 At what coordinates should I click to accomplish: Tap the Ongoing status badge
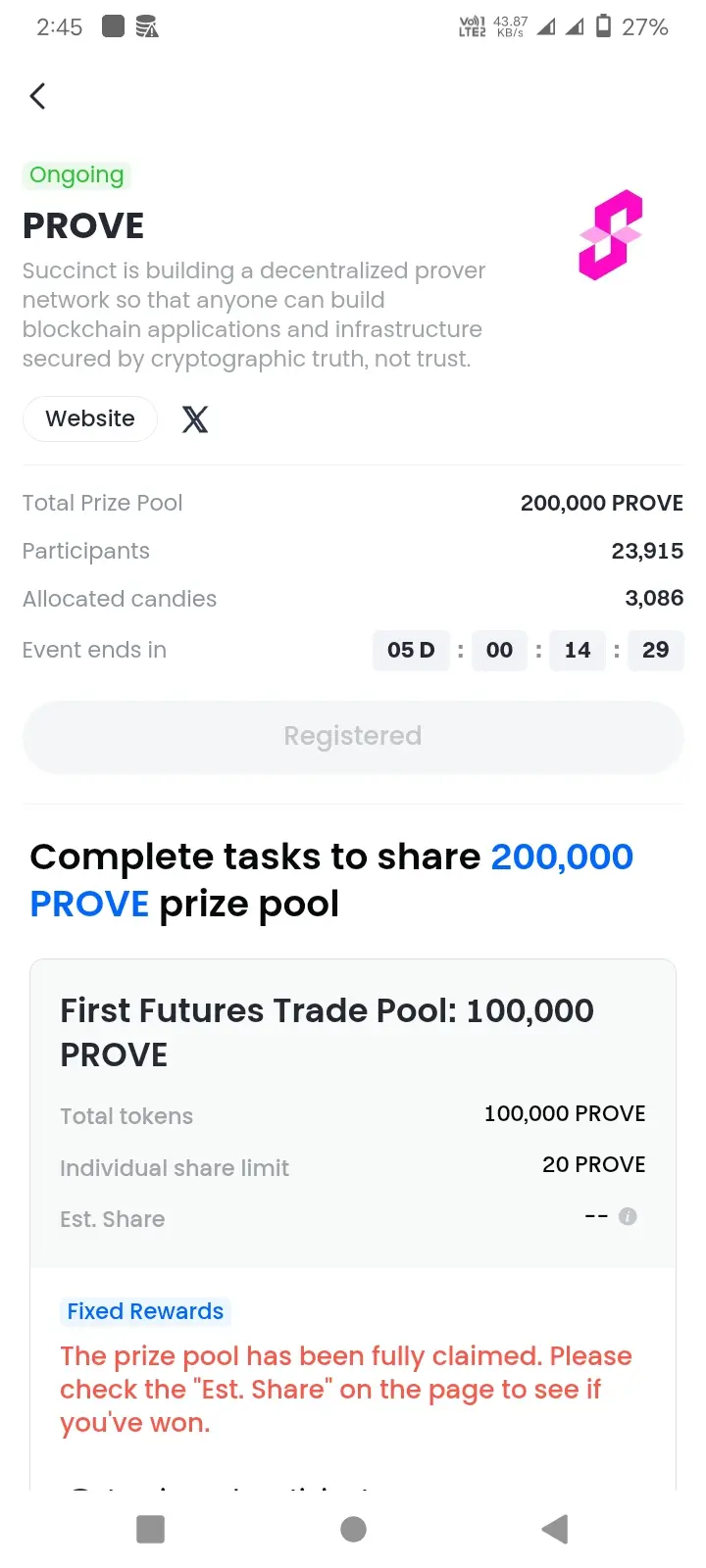pyautogui.click(x=76, y=175)
